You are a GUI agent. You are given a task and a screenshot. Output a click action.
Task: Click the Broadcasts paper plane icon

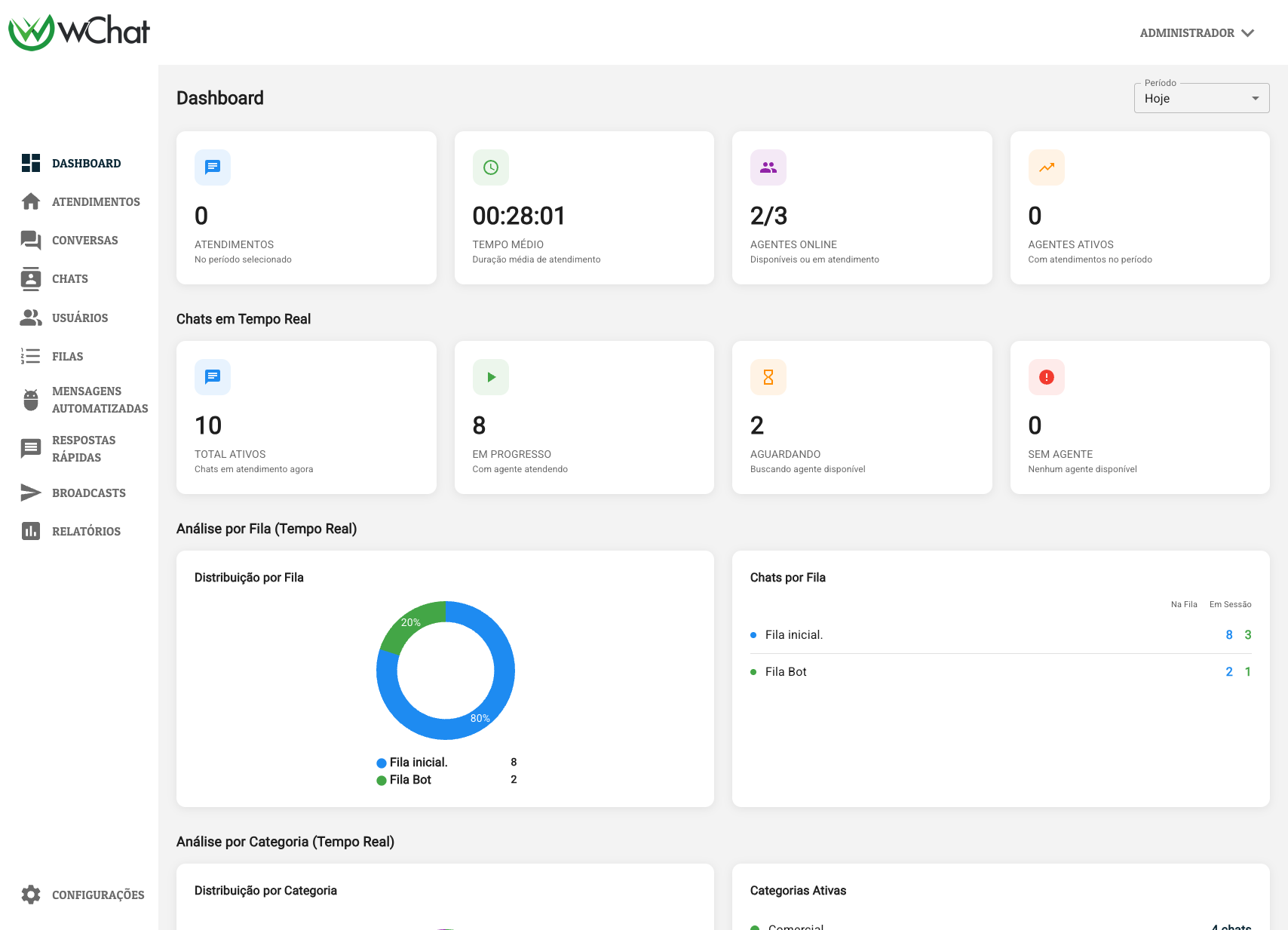(x=31, y=493)
